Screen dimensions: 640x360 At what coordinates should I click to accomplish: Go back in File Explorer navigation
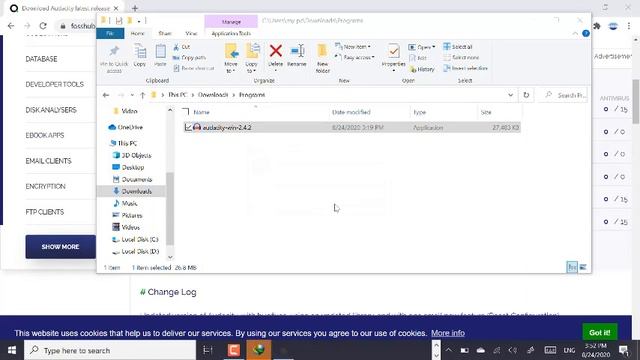(106, 95)
